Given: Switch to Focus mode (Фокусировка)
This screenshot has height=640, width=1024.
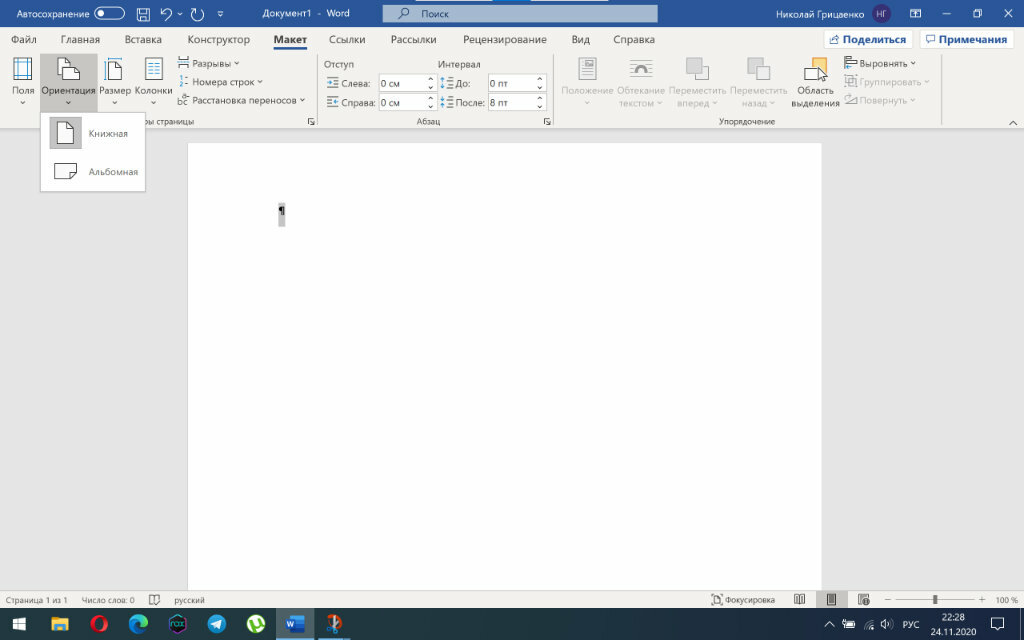Looking at the screenshot, I should click(x=743, y=600).
